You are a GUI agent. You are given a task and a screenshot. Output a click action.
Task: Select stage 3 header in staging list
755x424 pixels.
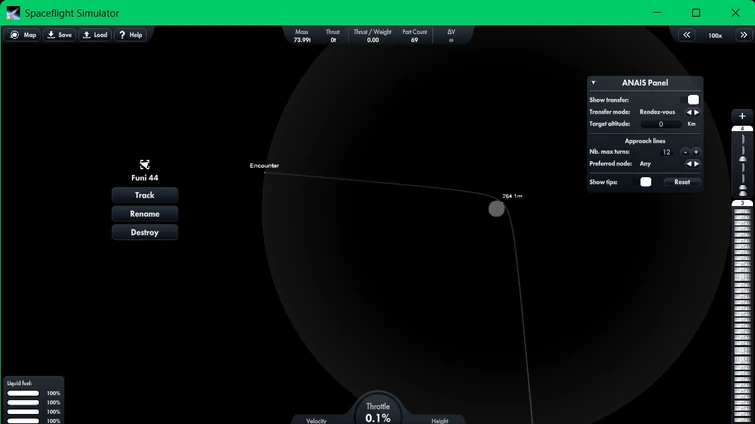(742, 204)
